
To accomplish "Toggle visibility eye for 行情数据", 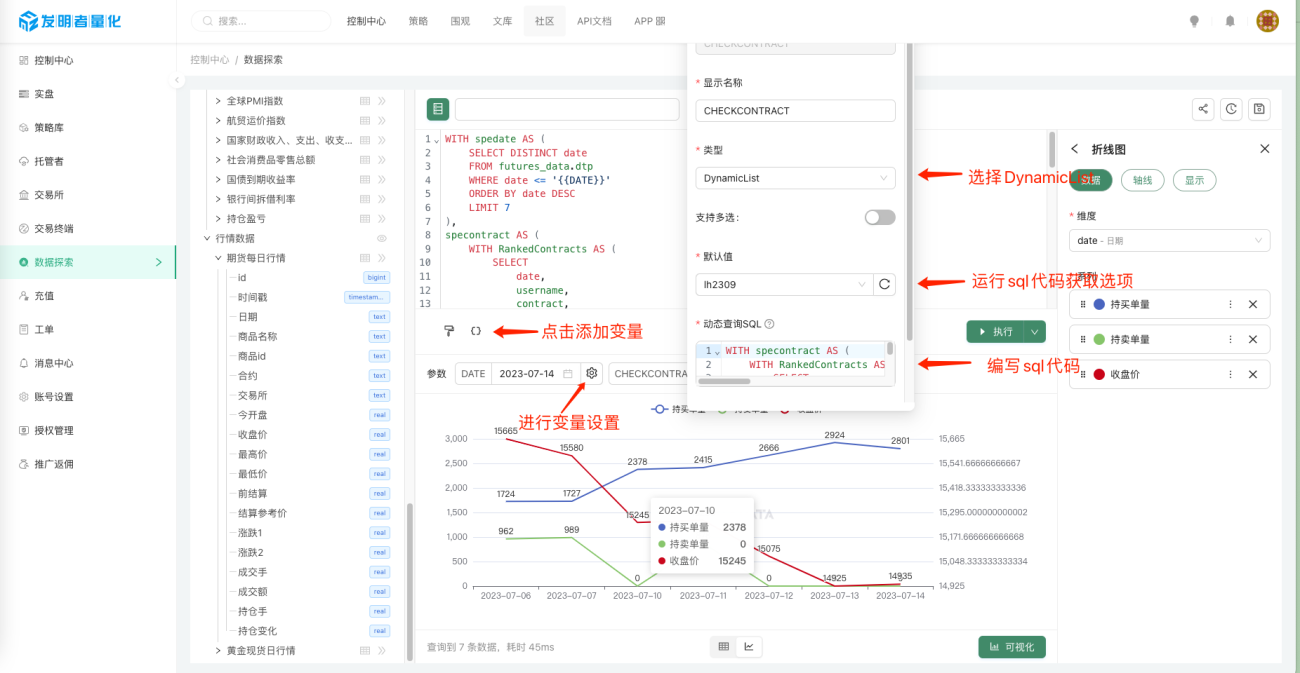I will (381, 238).
